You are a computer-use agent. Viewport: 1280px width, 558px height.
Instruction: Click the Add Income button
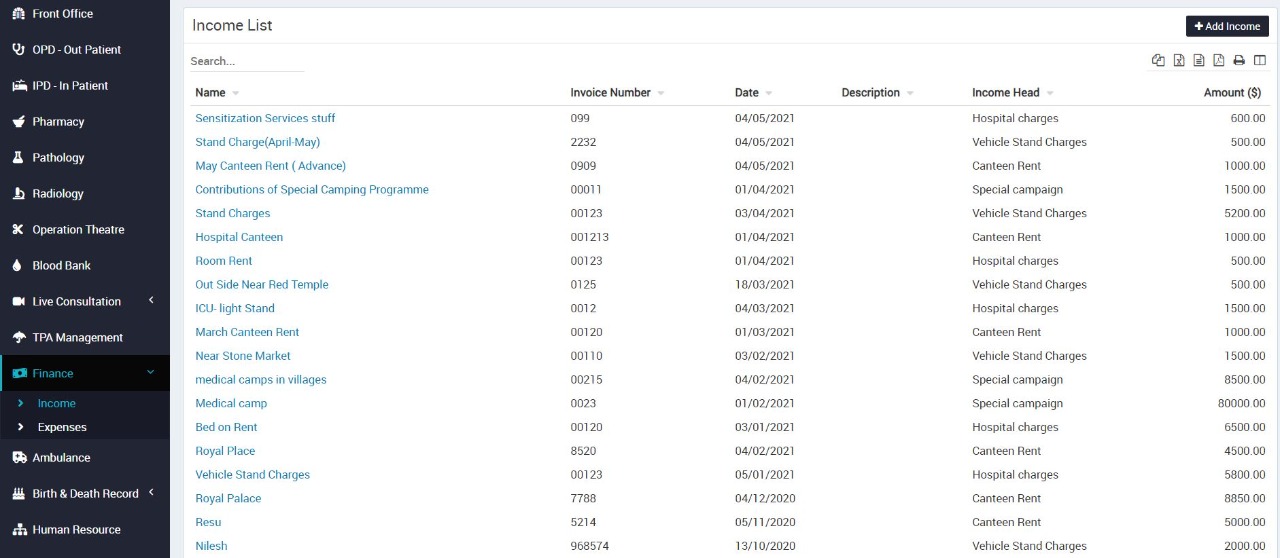[x=1227, y=26]
